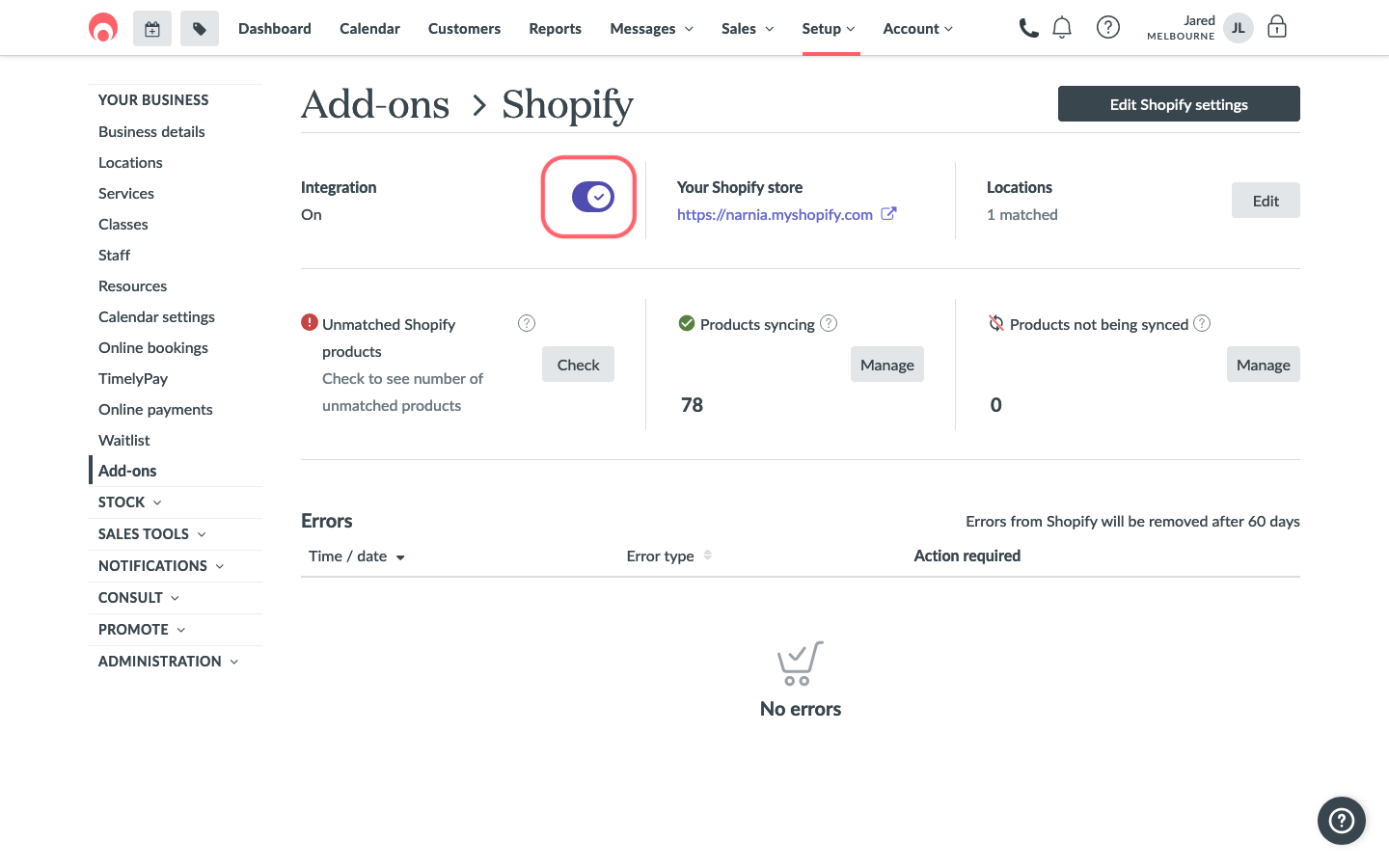Open the new appointment calendar-plus icon
The width and height of the screenshot is (1389, 868).
tap(152, 29)
